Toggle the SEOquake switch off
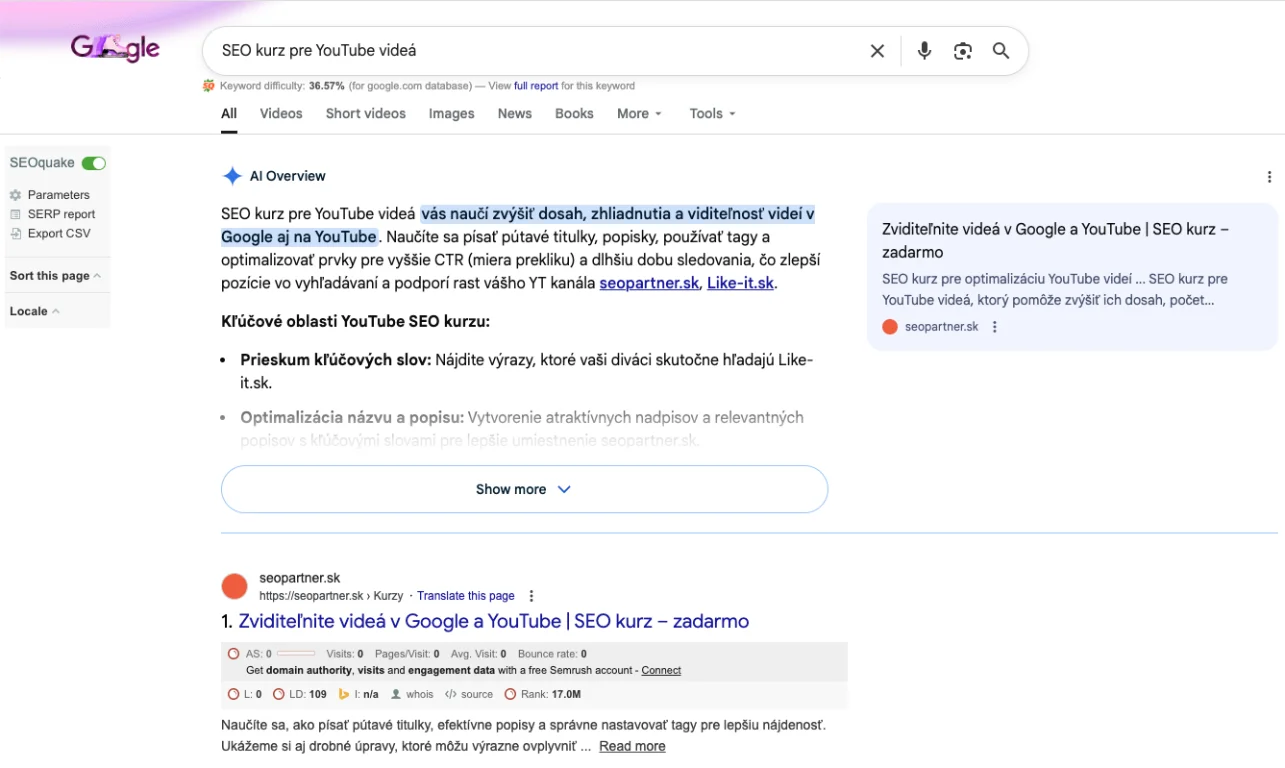 click(94, 163)
